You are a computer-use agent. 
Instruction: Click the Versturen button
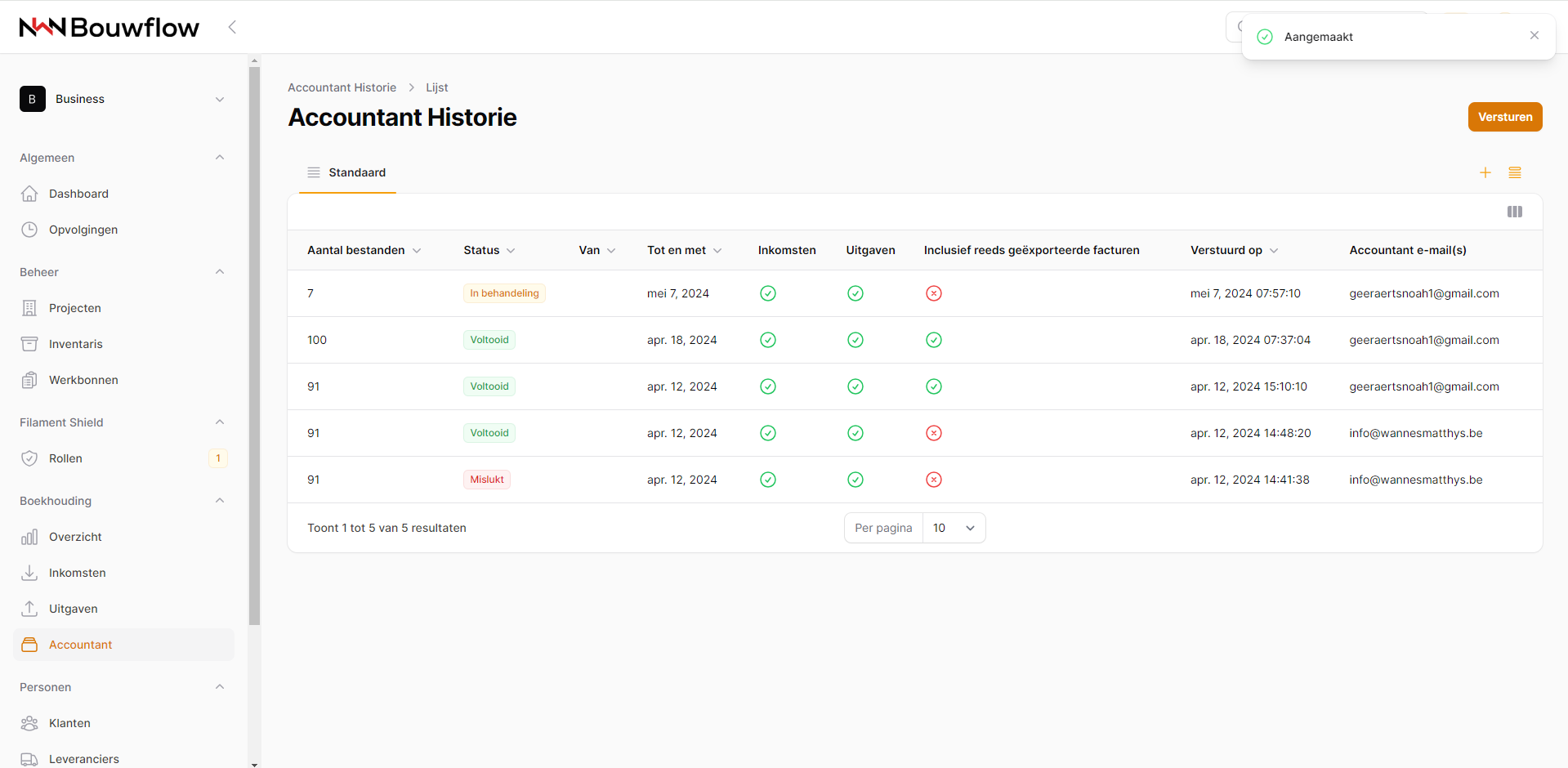[x=1505, y=117]
